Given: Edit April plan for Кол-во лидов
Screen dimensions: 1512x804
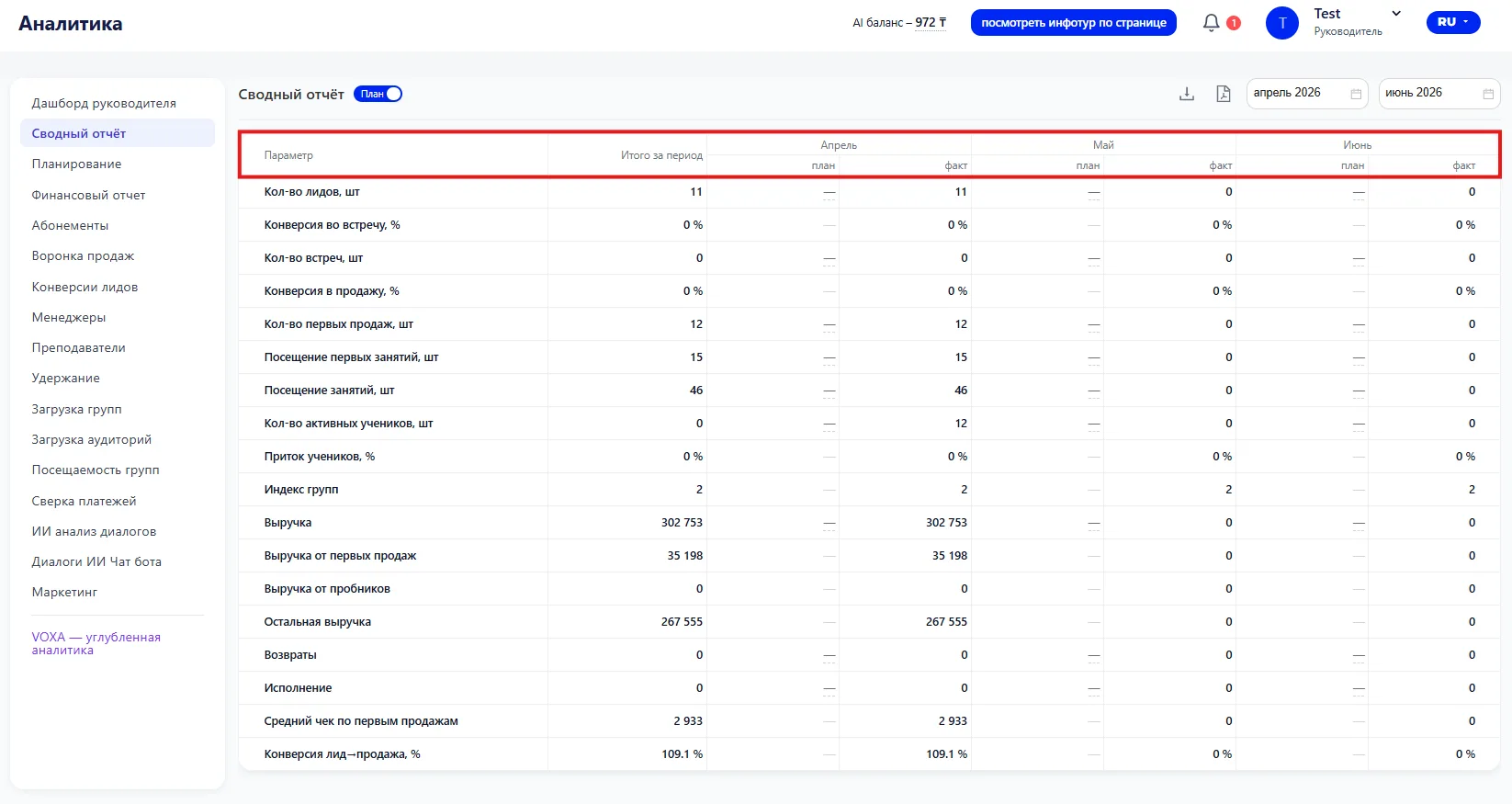Looking at the screenshot, I should (829, 192).
